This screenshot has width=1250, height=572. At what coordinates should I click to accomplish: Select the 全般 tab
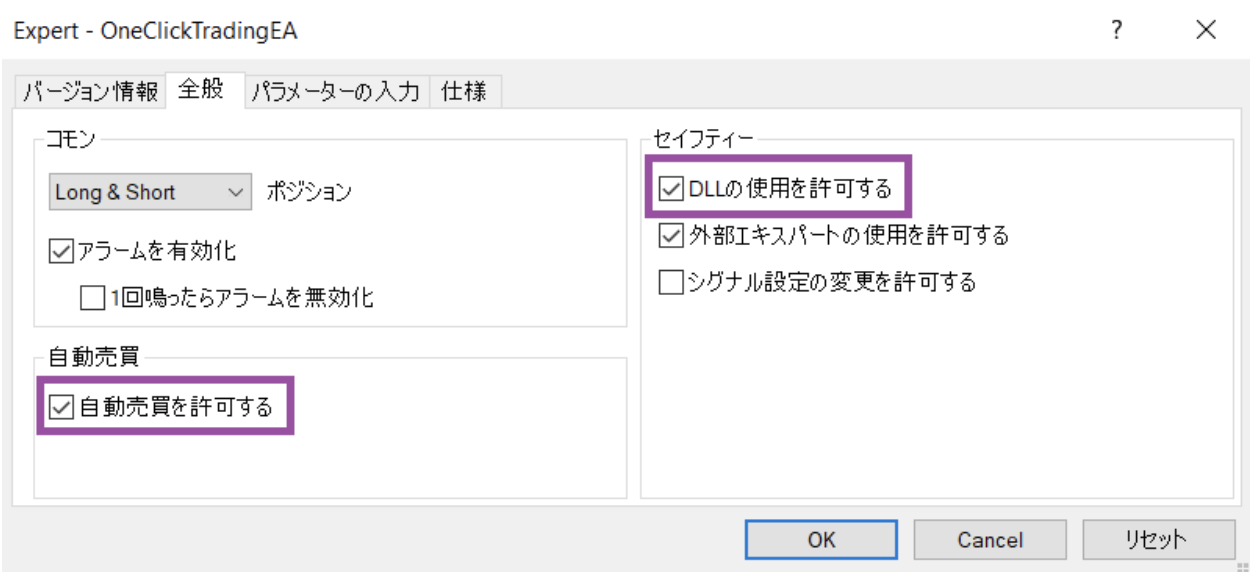pos(205,90)
